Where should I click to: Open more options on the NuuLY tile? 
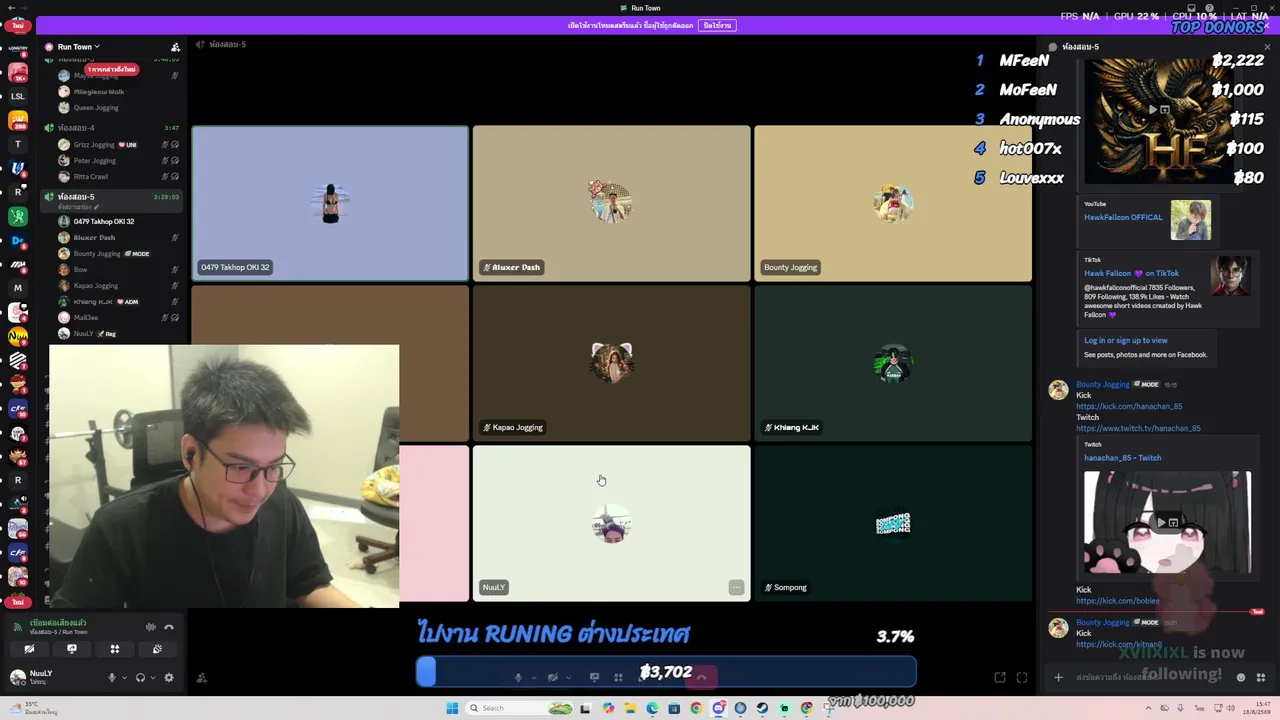736,587
